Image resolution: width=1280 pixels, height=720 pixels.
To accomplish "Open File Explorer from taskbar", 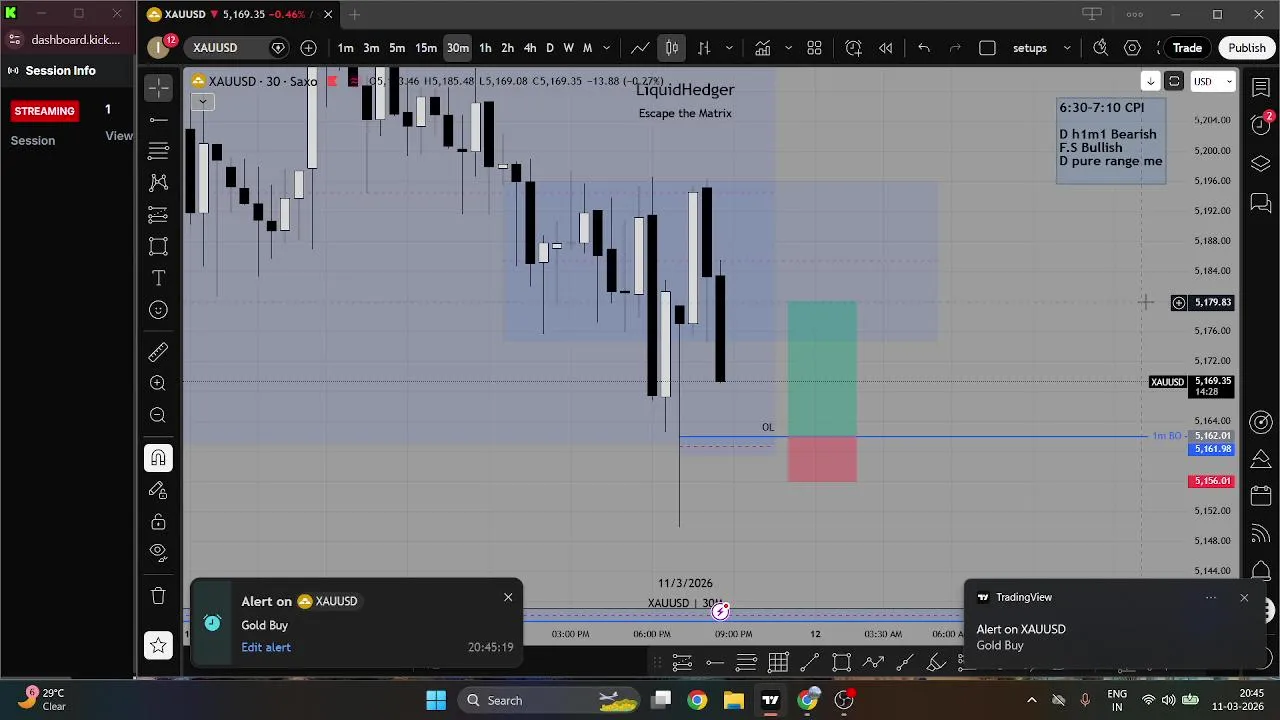I will (x=734, y=700).
